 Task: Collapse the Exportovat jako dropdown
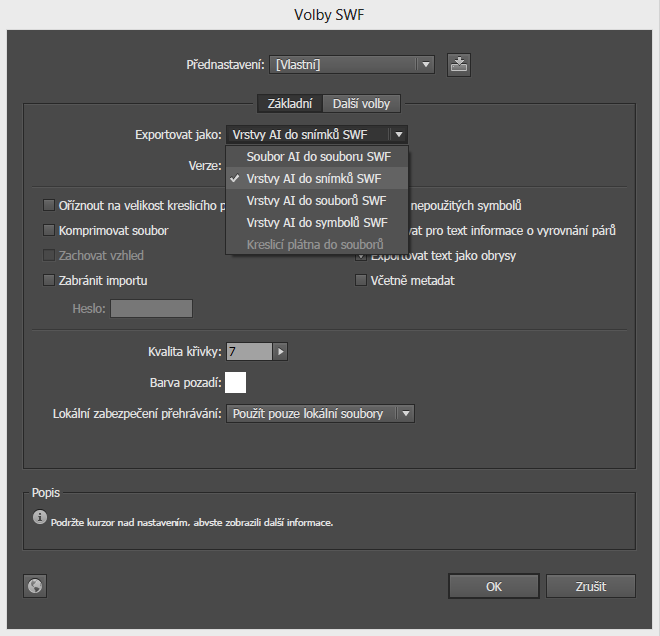tap(317, 135)
